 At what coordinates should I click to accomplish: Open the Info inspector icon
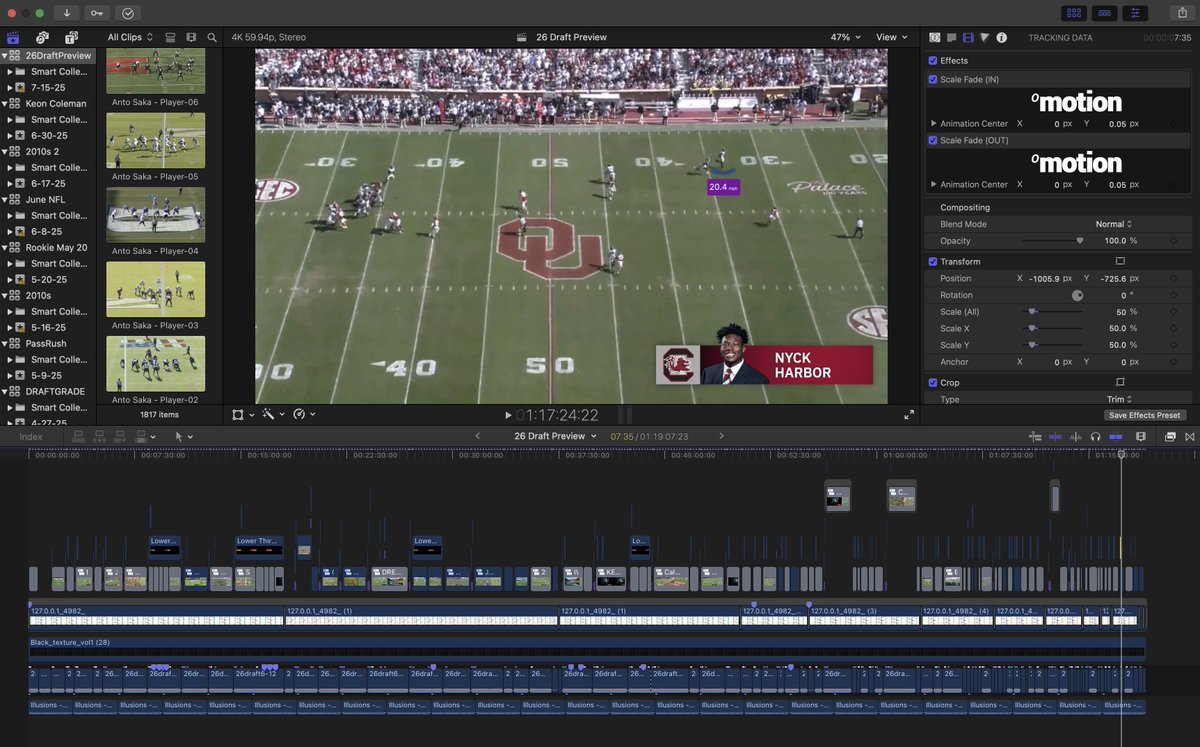click(x=1002, y=37)
